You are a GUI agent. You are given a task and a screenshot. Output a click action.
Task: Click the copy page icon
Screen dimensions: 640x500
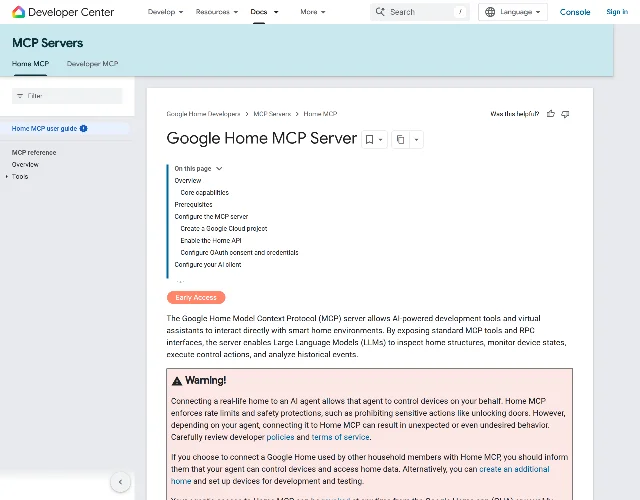coord(401,140)
